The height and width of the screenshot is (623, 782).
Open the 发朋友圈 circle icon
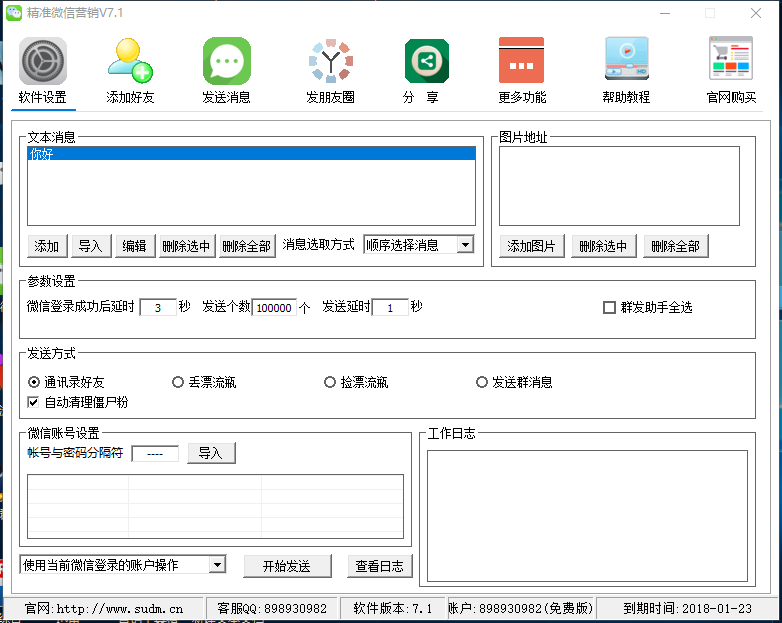pos(331,61)
